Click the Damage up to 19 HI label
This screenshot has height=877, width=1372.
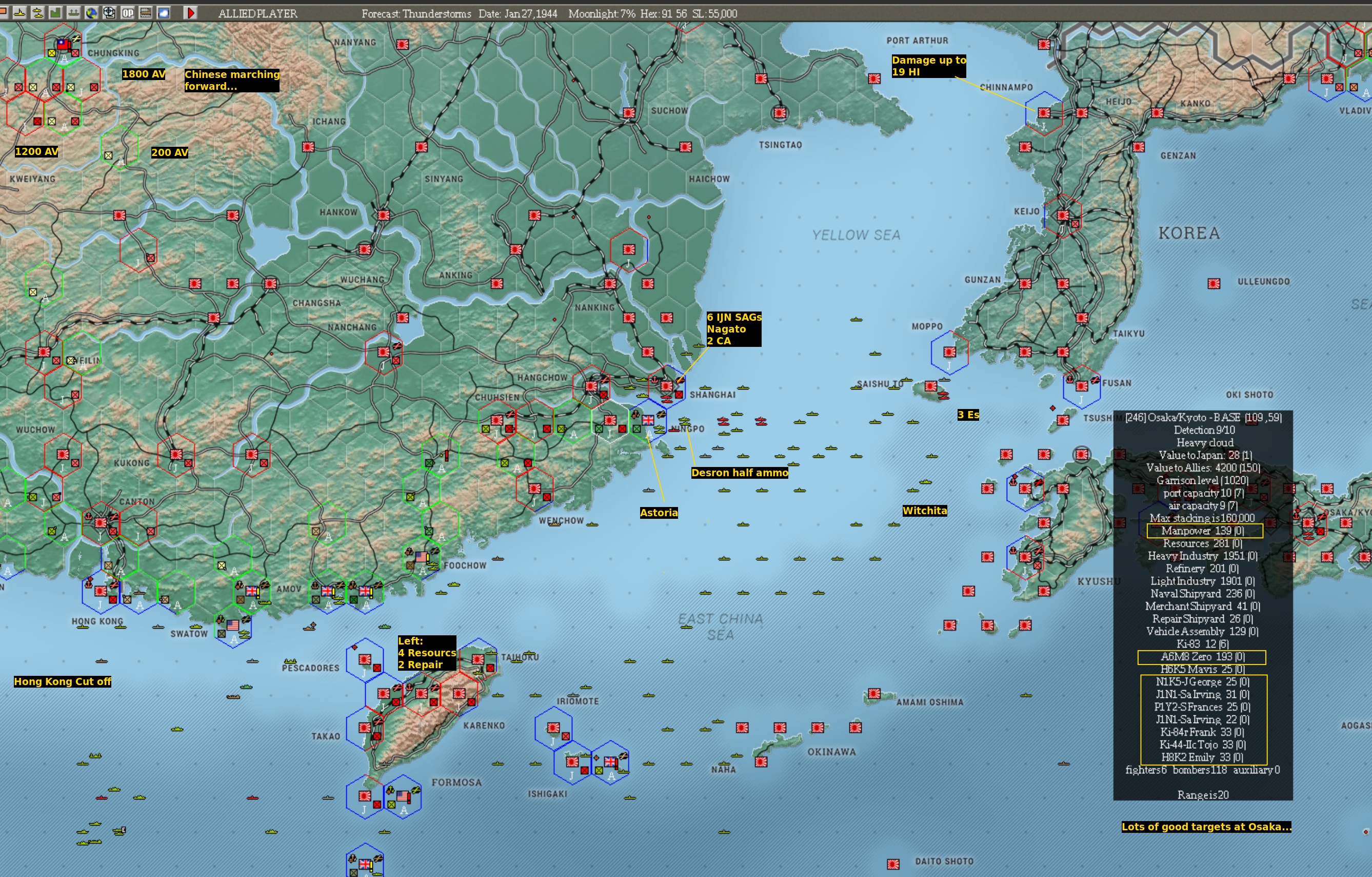(928, 66)
